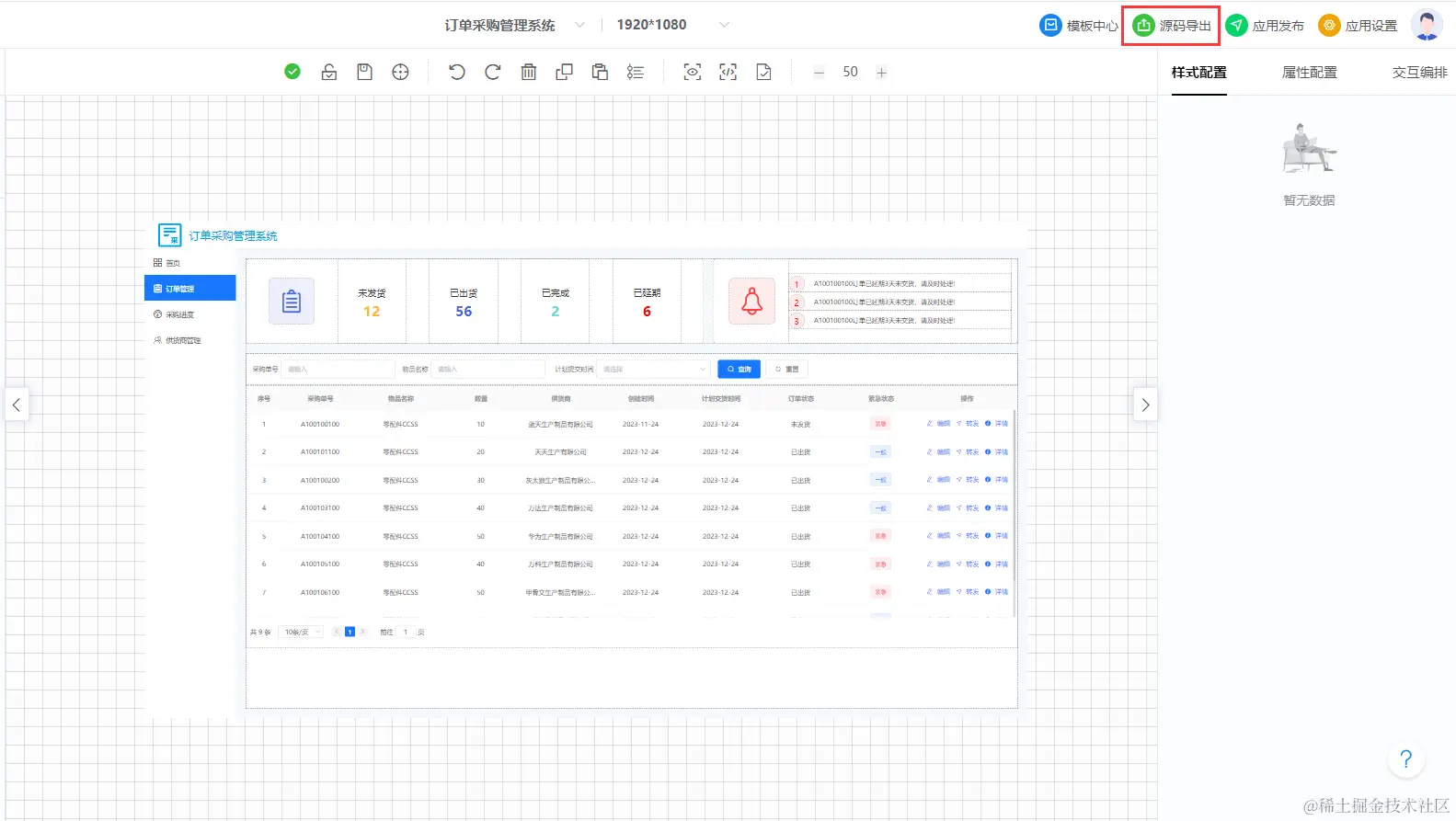Click the 前往 page jump input field
The image size is (1456, 821).
(405, 633)
